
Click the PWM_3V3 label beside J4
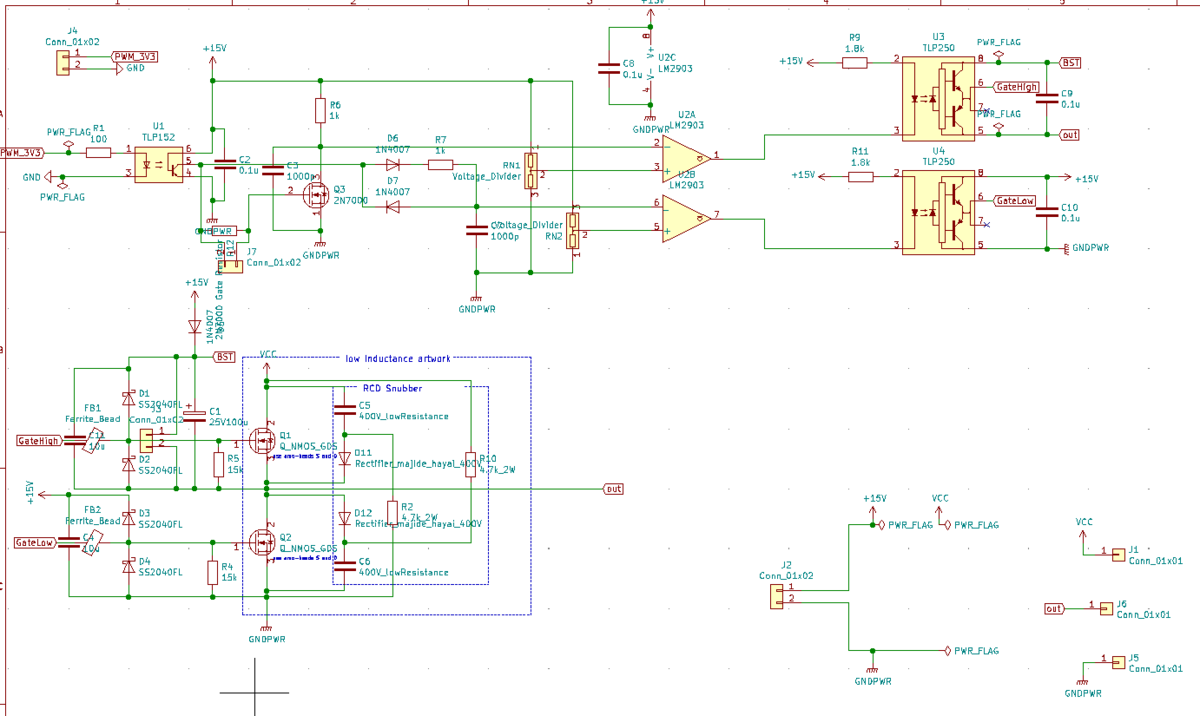(134, 56)
